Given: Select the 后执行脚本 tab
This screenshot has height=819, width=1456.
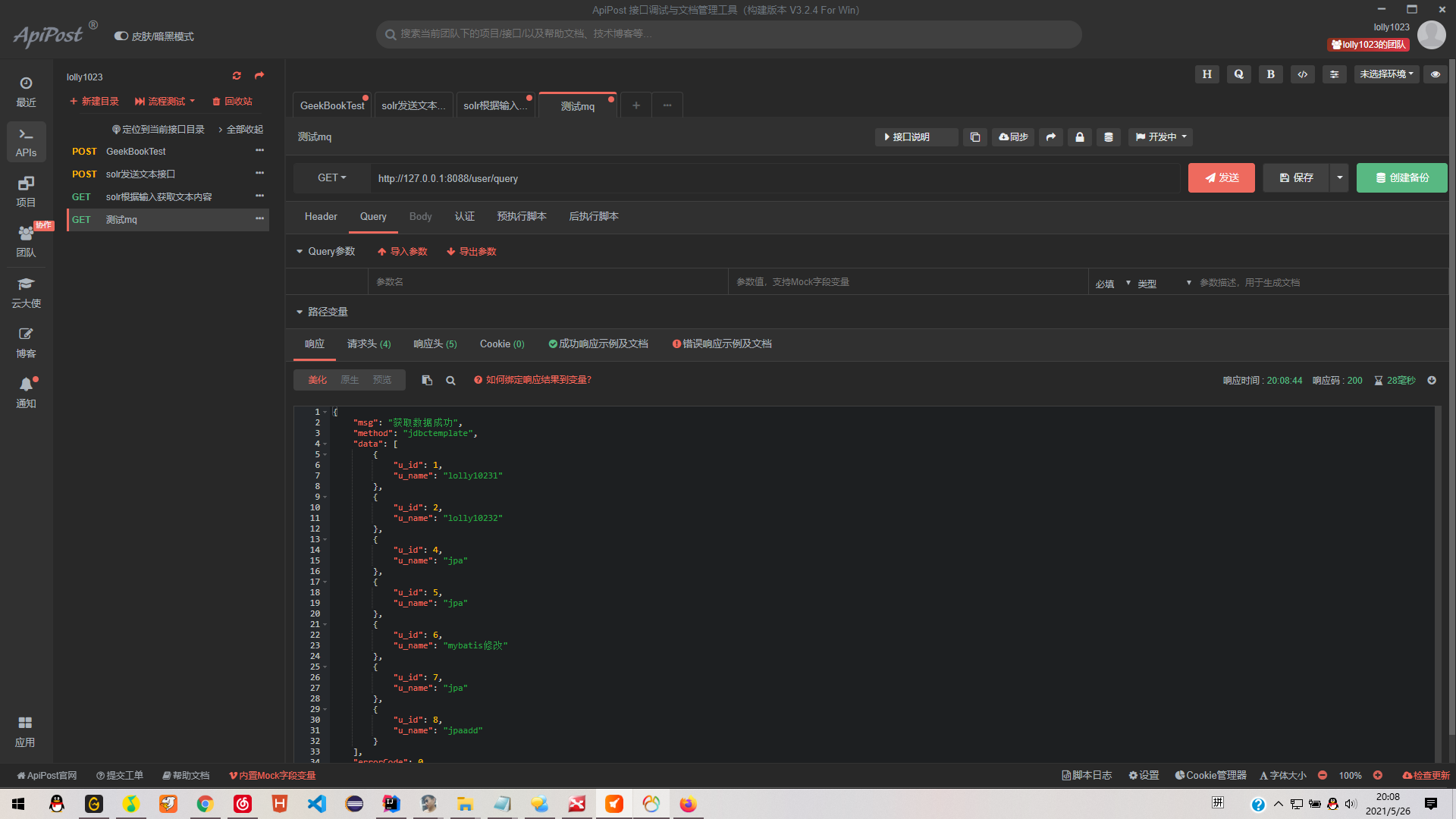Looking at the screenshot, I should (x=594, y=217).
